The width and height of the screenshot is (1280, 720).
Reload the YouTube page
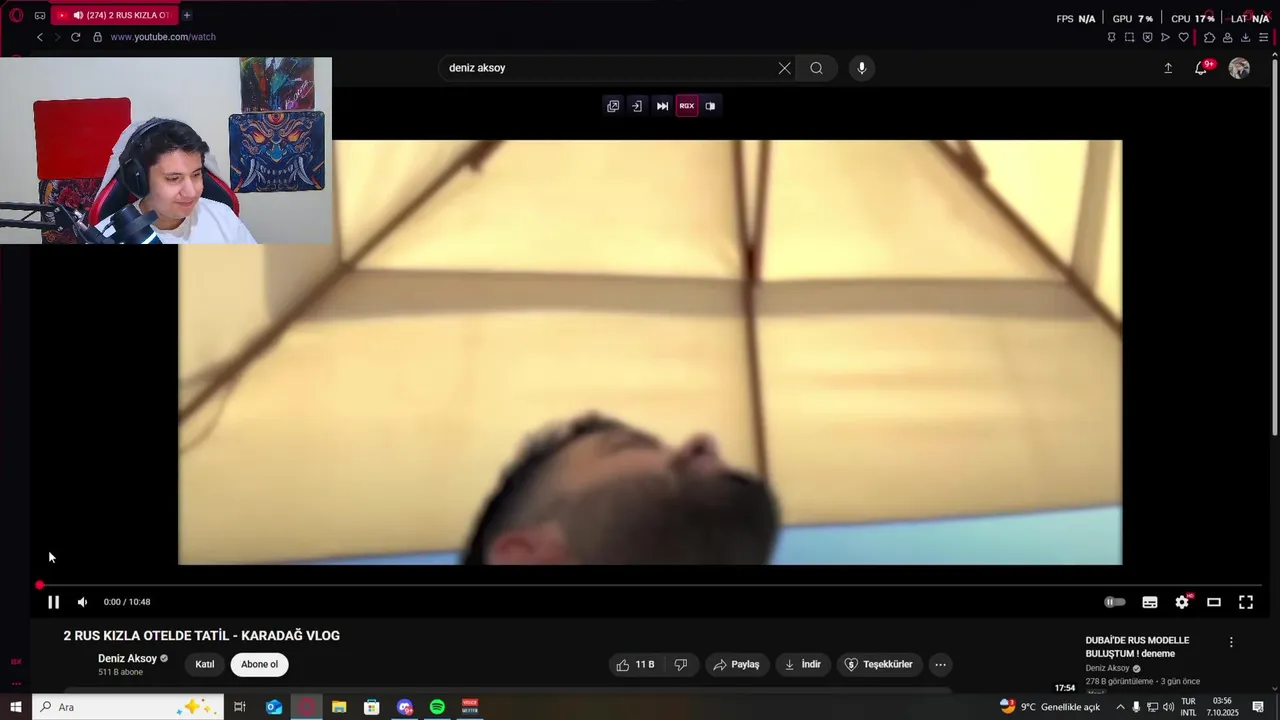(x=75, y=37)
